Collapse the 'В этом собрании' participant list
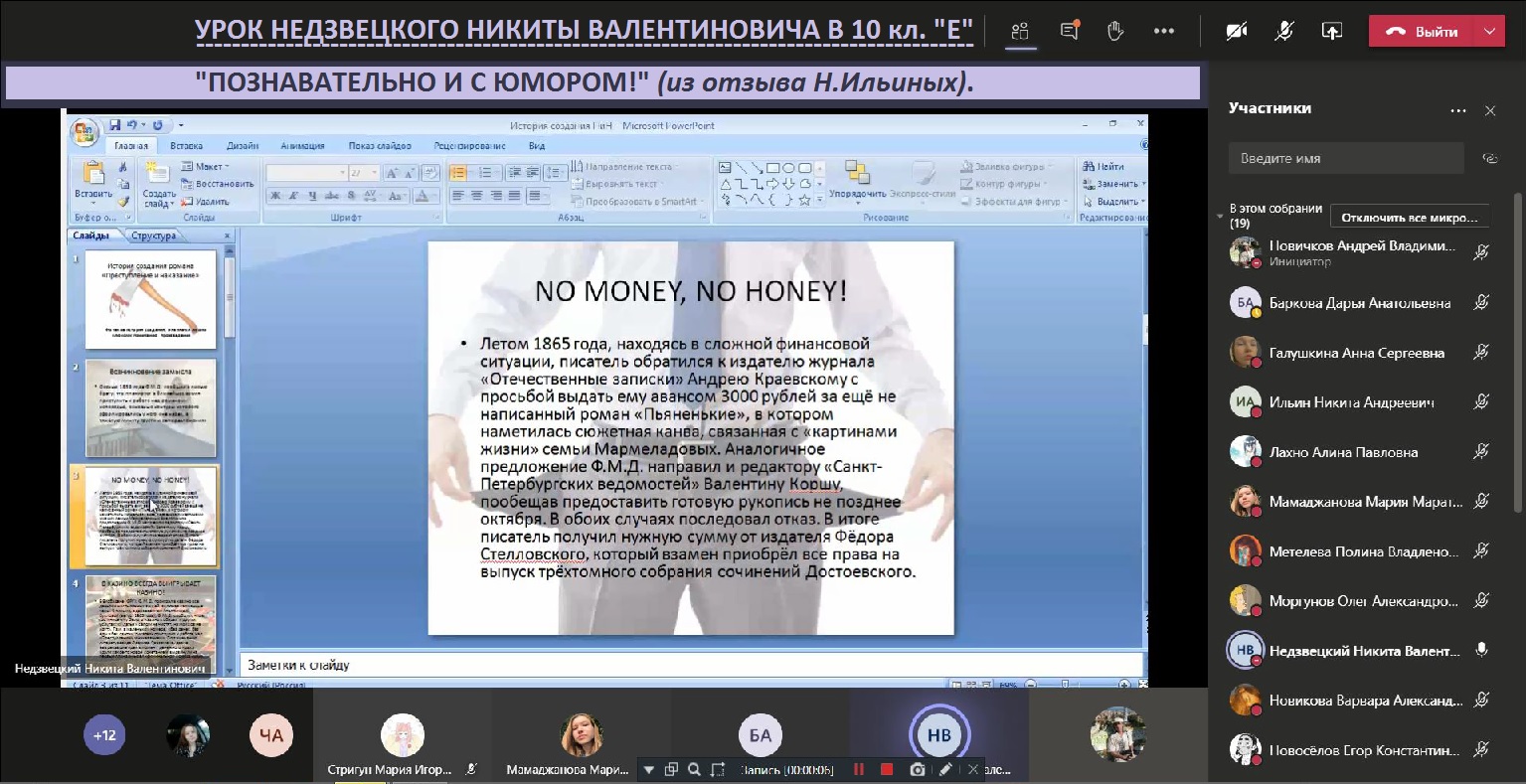Image resolution: width=1526 pixels, height=784 pixels. click(x=1220, y=216)
